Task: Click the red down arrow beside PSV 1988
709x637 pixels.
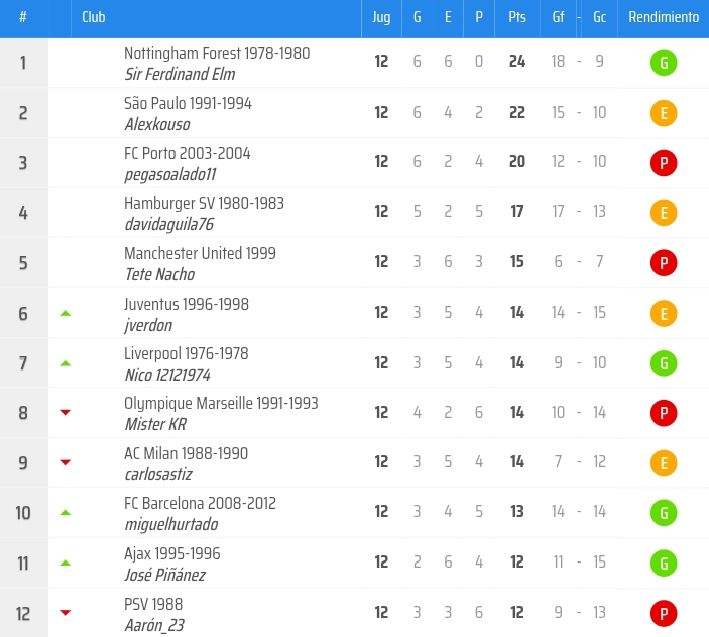Action: (x=66, y=612)
